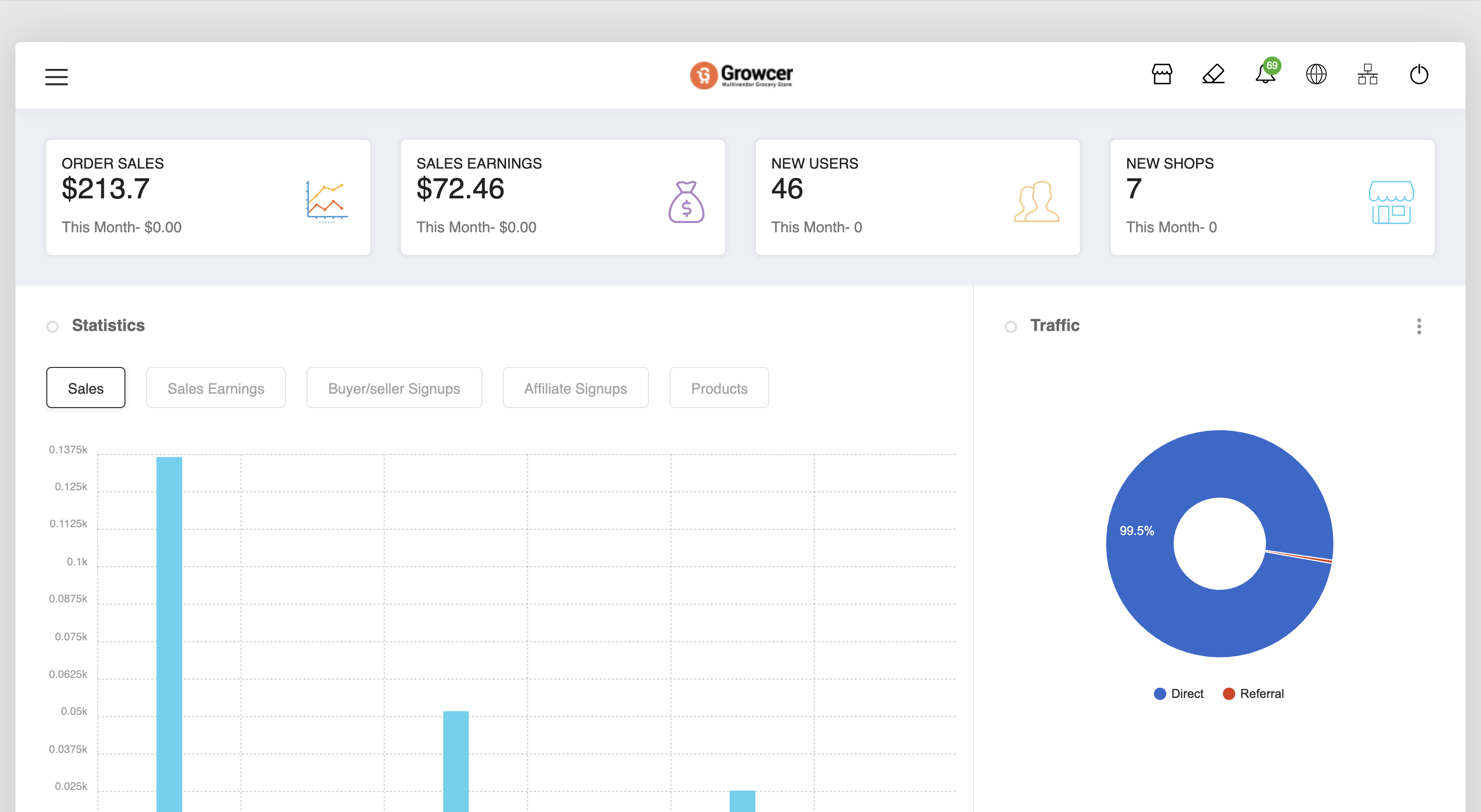Screen dimensions: 1481x812
Task: Click the Growcer logo
Action: point(740,75)
